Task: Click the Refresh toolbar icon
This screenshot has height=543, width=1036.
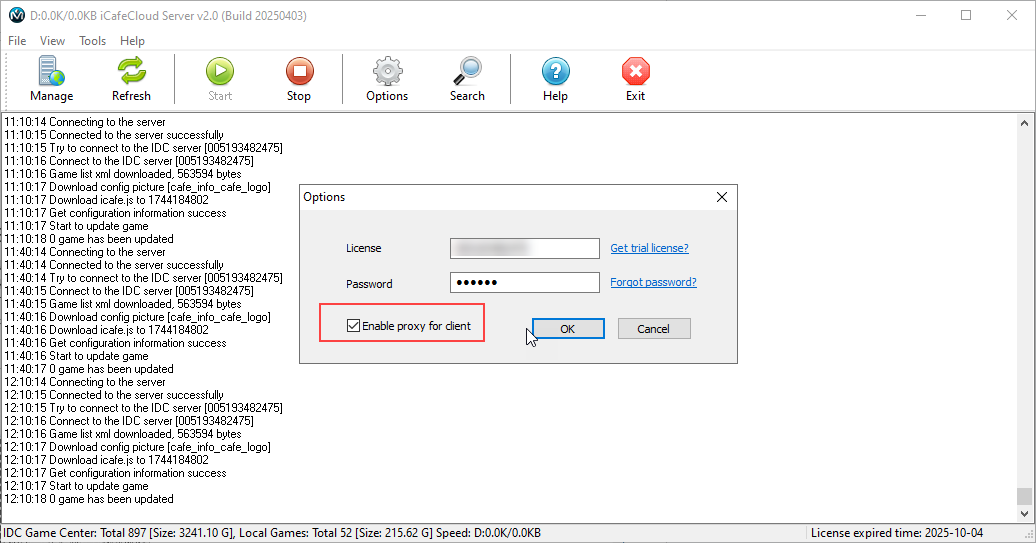Action: [x=131, y=72]
